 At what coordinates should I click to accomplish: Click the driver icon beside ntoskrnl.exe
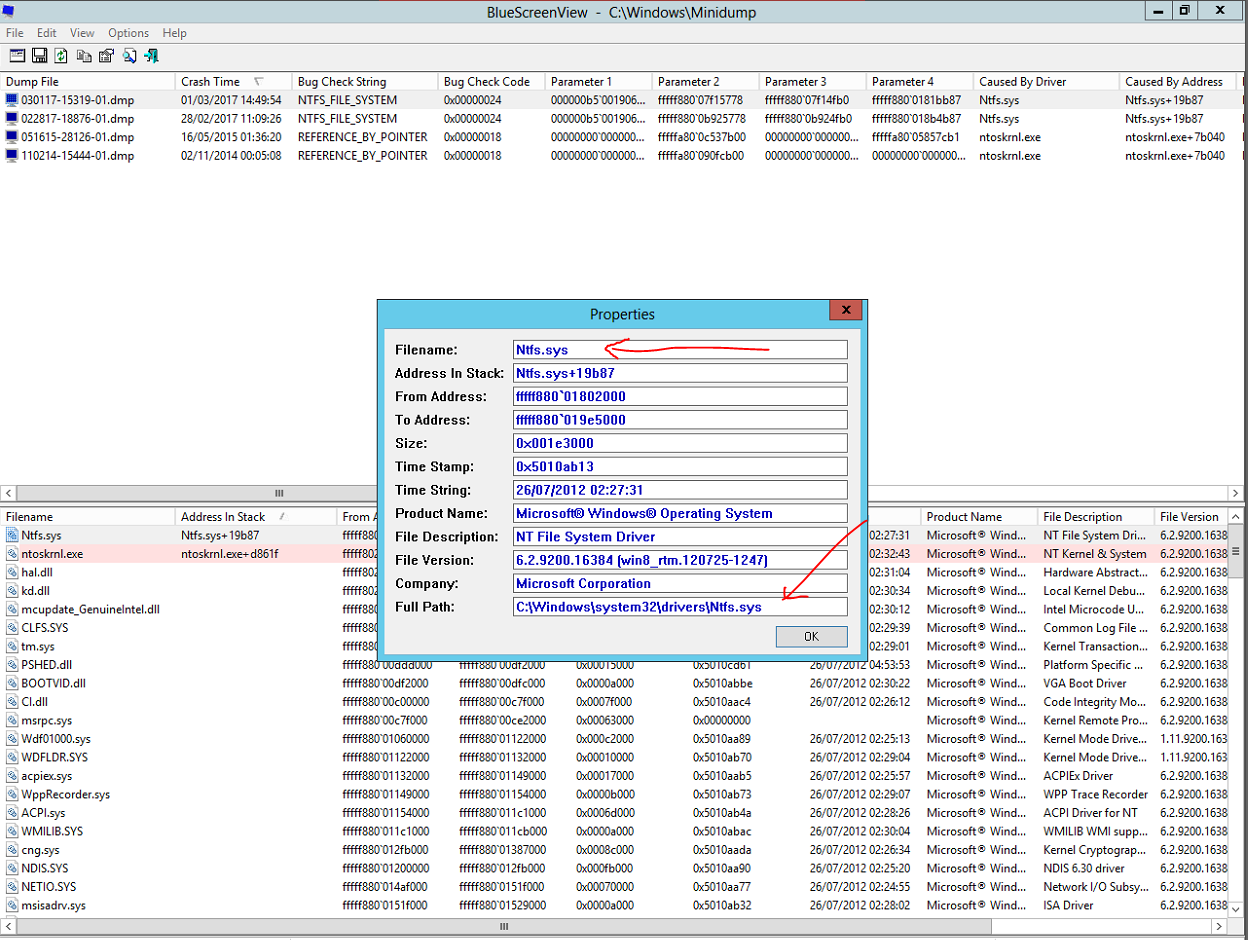(12, 553)
